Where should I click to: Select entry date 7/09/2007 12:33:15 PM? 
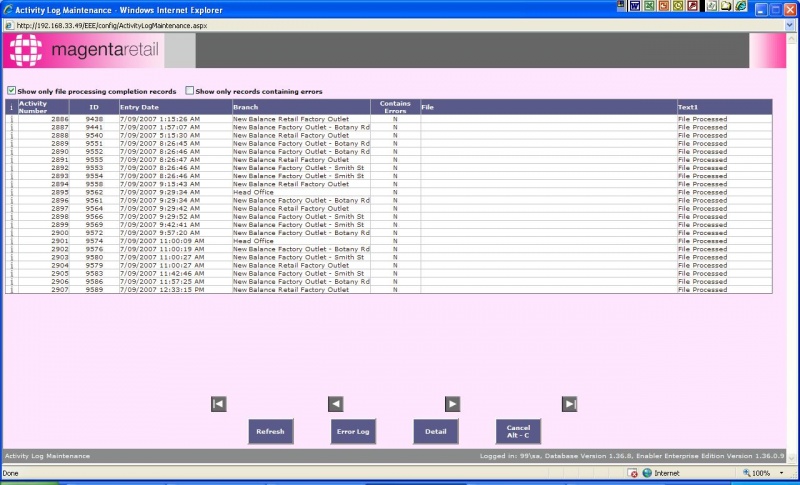[x=176, y=290]
